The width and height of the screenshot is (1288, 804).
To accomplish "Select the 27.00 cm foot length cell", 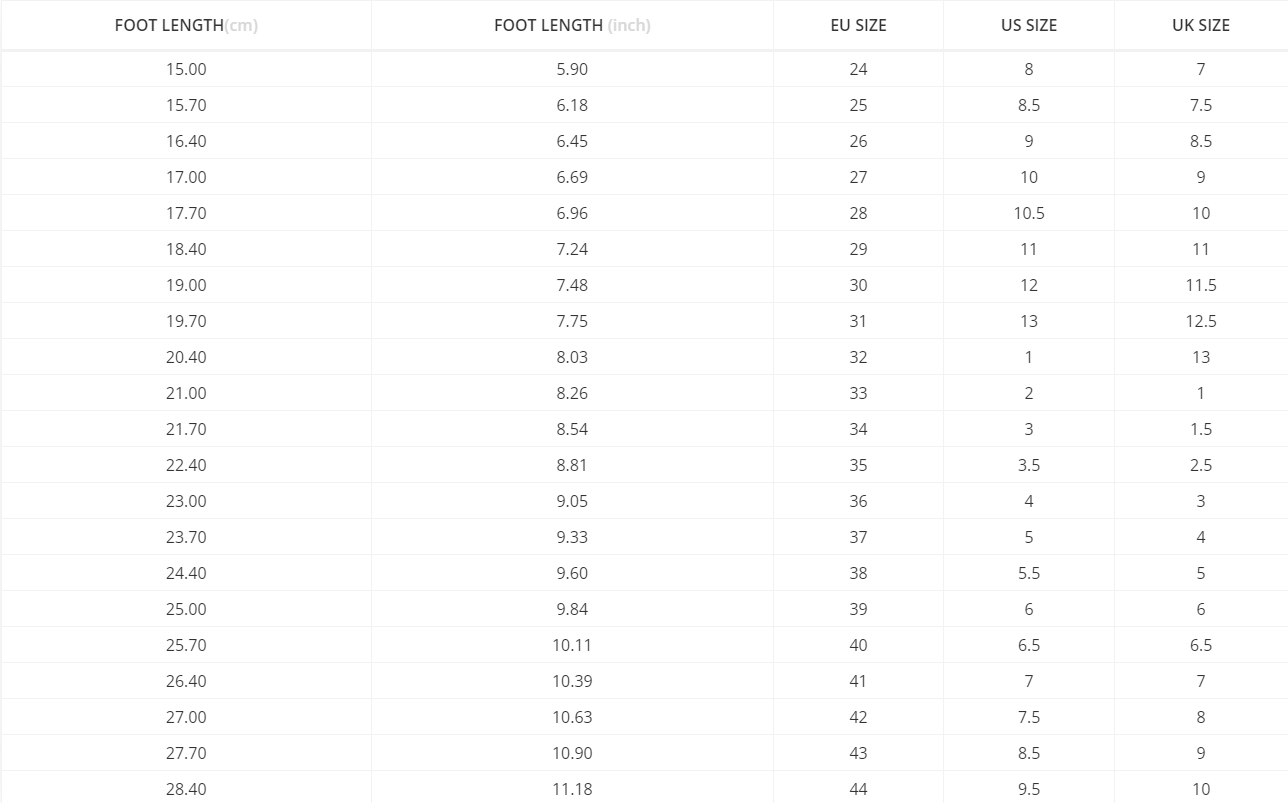I will click(x=186, y=717).
